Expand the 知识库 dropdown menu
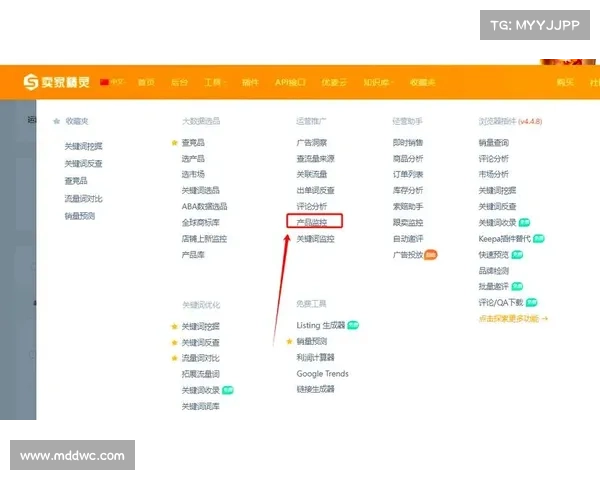The width and height of the screenshot is (600, 480). (378, 82)
